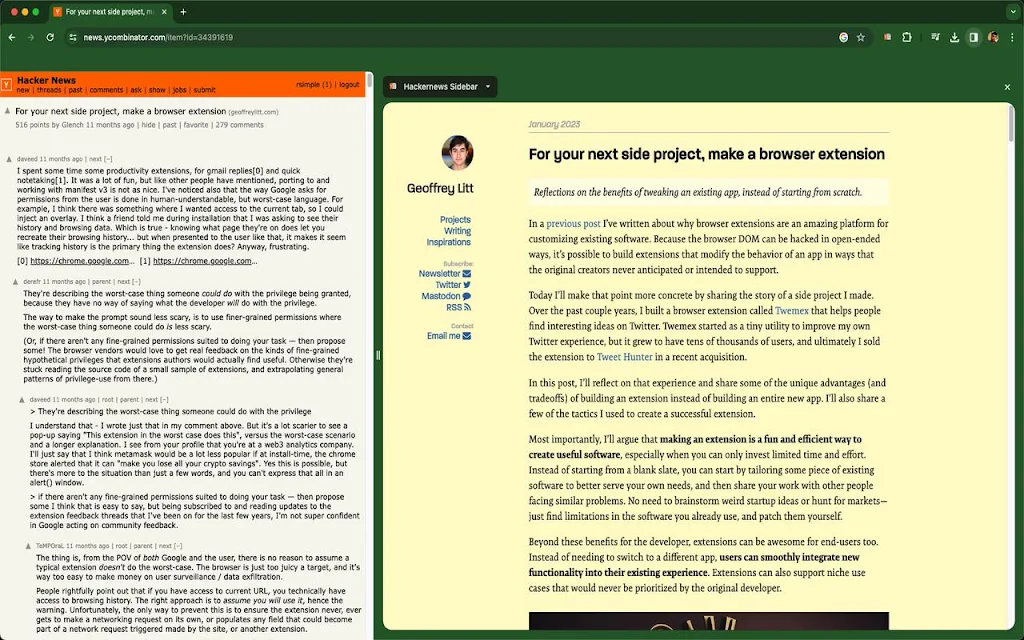Collapse daveed's reply thread

(x=164, y=399)
